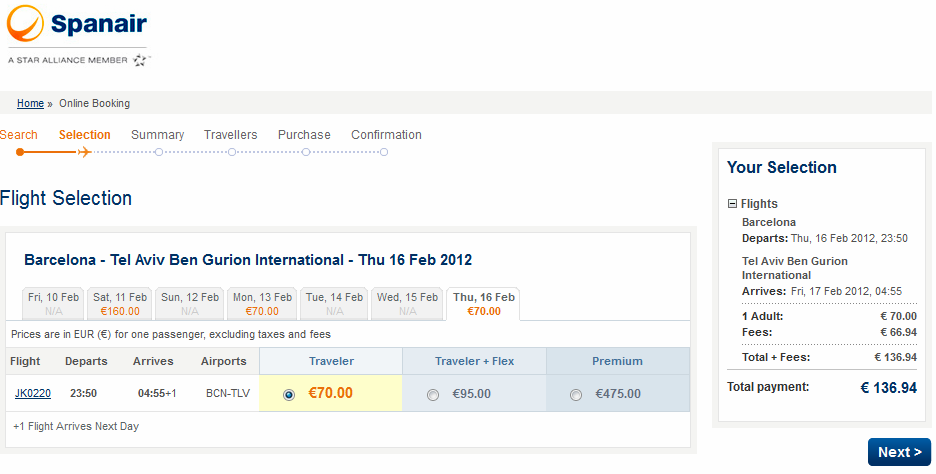Click the 1 Adult € 70.00 amount
The height and width of the screenshot is (474, 936).
tap(898, 316)
